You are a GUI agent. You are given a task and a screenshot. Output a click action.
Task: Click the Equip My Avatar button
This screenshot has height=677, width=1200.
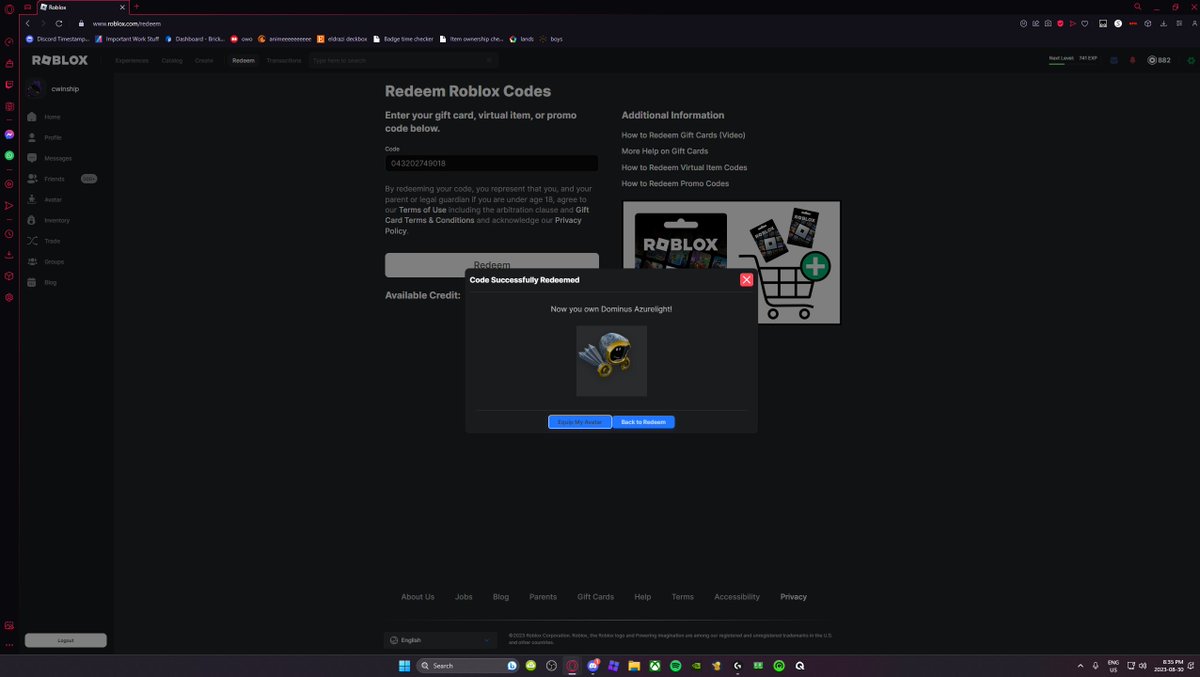click(x=580, y=422)
